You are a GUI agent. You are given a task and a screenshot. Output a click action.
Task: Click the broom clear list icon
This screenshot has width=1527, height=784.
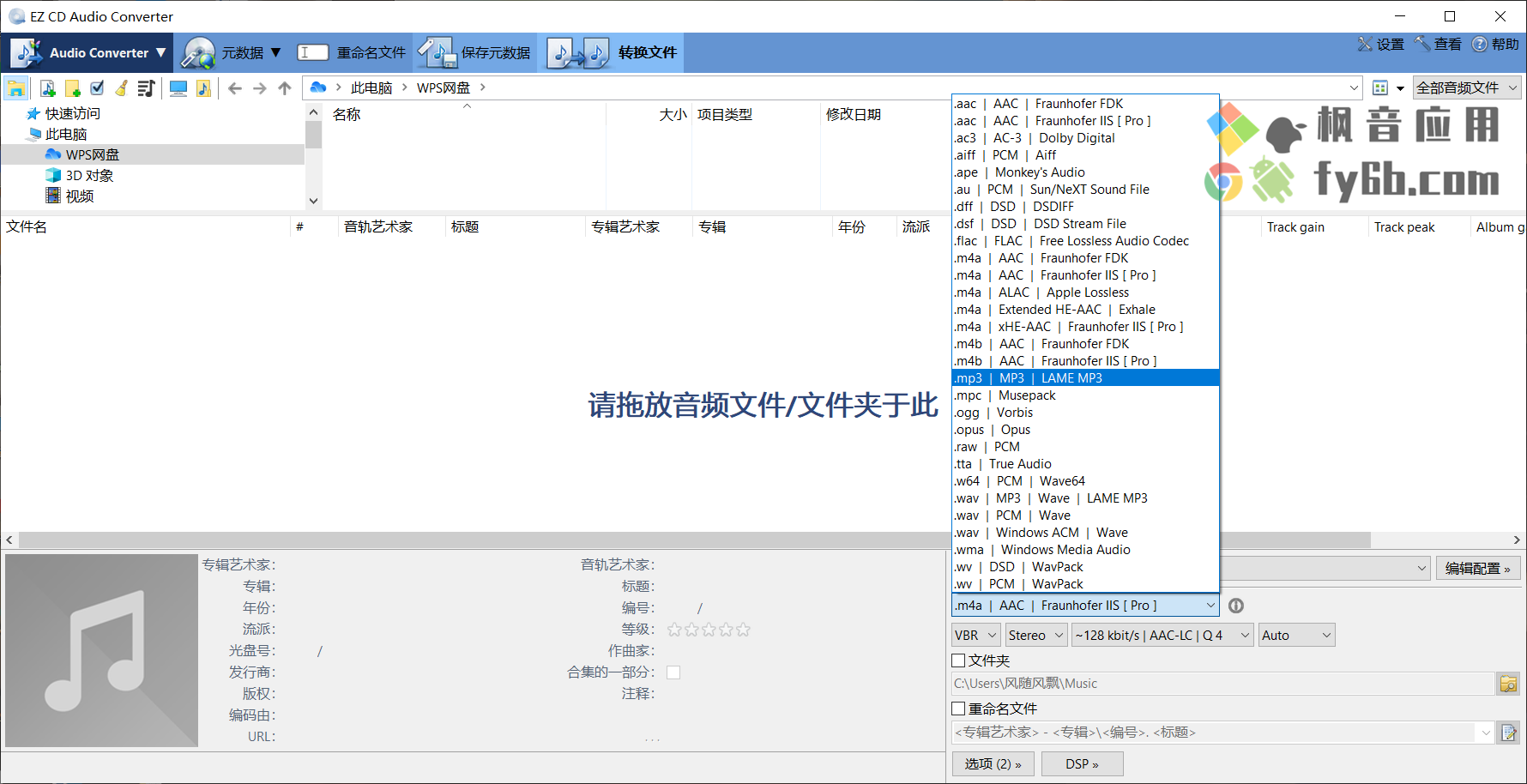(x=122, y=87)
